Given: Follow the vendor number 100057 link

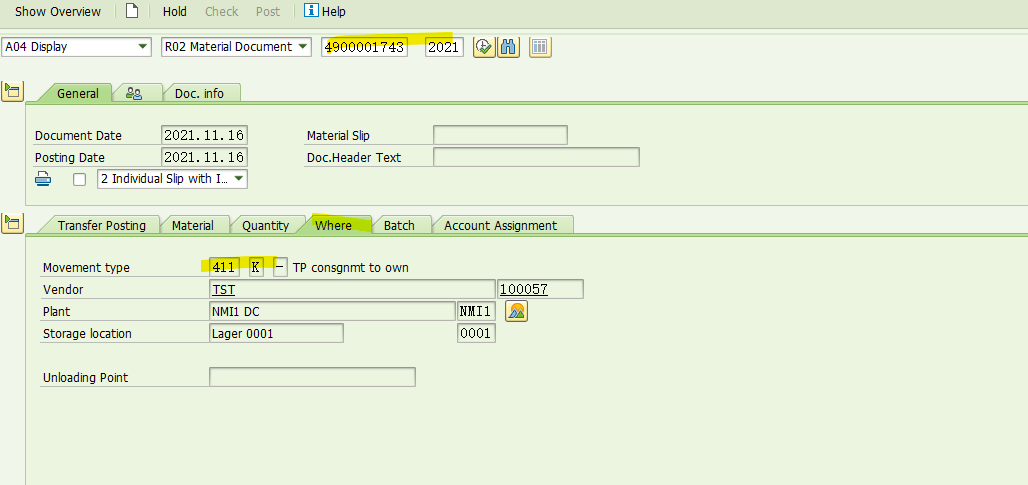Looking at the screenshot, I should click(x=524, y=289).
